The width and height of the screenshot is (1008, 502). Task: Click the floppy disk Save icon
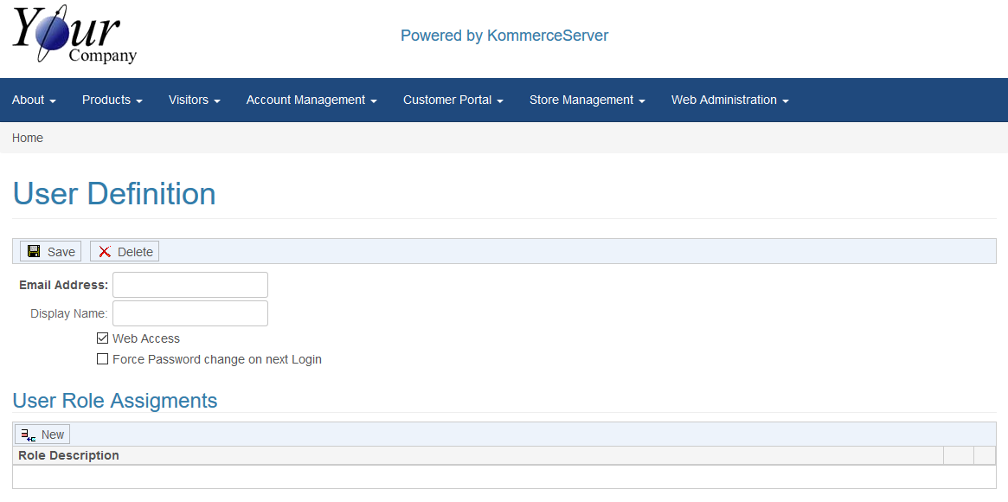tap(34, 251)
